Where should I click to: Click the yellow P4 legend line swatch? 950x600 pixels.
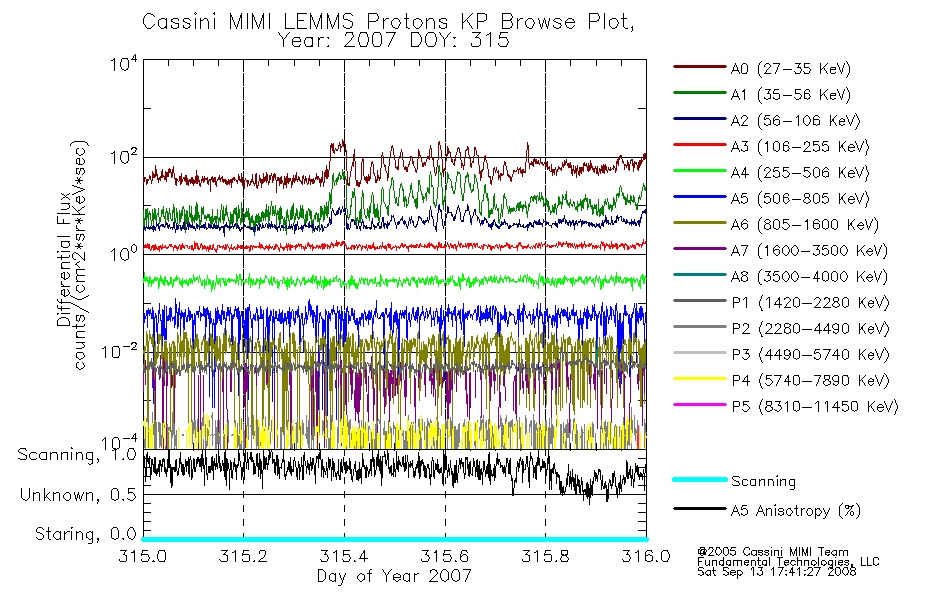click(700, 379)
